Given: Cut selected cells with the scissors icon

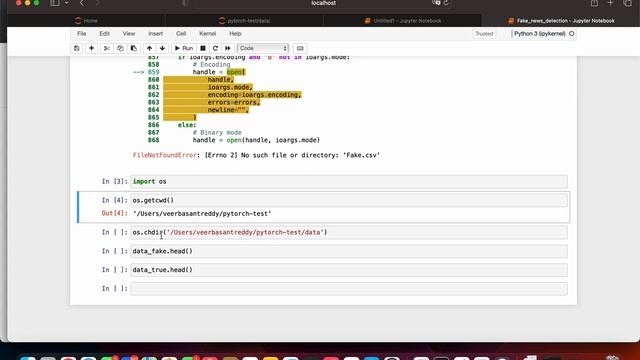Looking at the screenshot, I should pos(107,48).
